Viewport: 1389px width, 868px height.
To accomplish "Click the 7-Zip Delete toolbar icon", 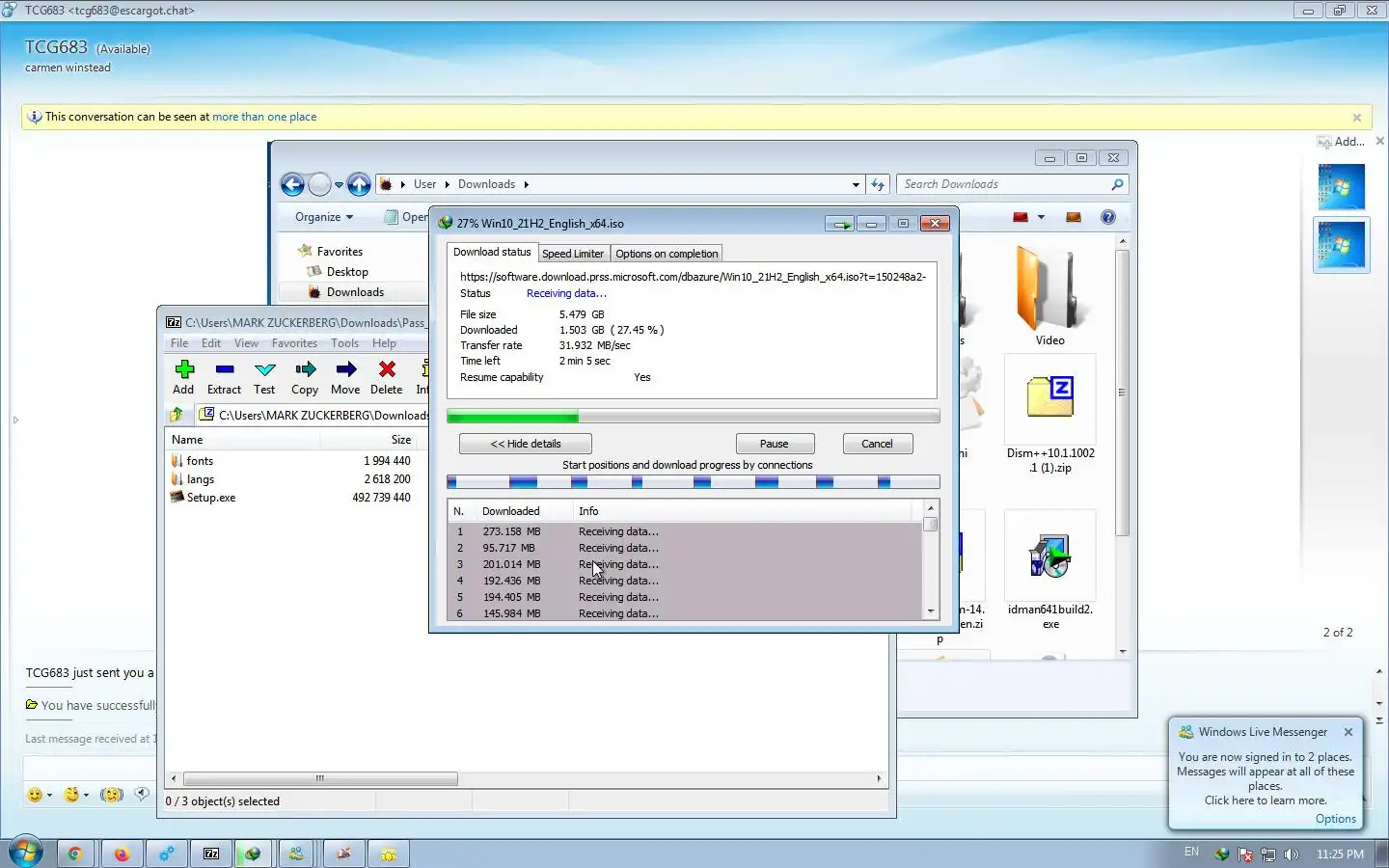I will tap(387, 369).
